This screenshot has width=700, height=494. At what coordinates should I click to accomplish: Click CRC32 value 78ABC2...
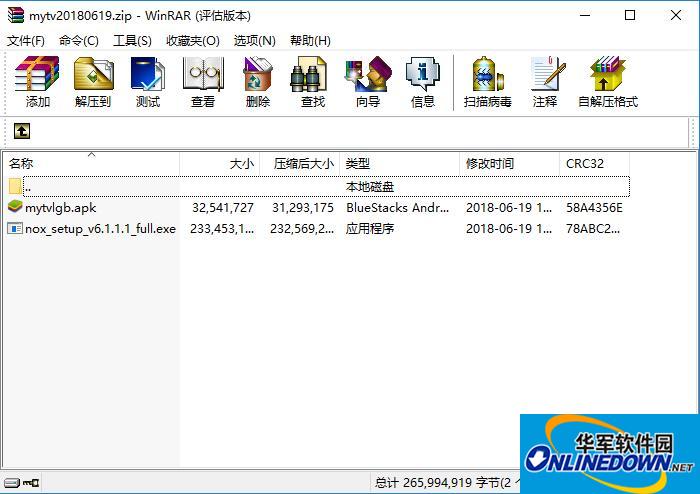pos(592,228)
